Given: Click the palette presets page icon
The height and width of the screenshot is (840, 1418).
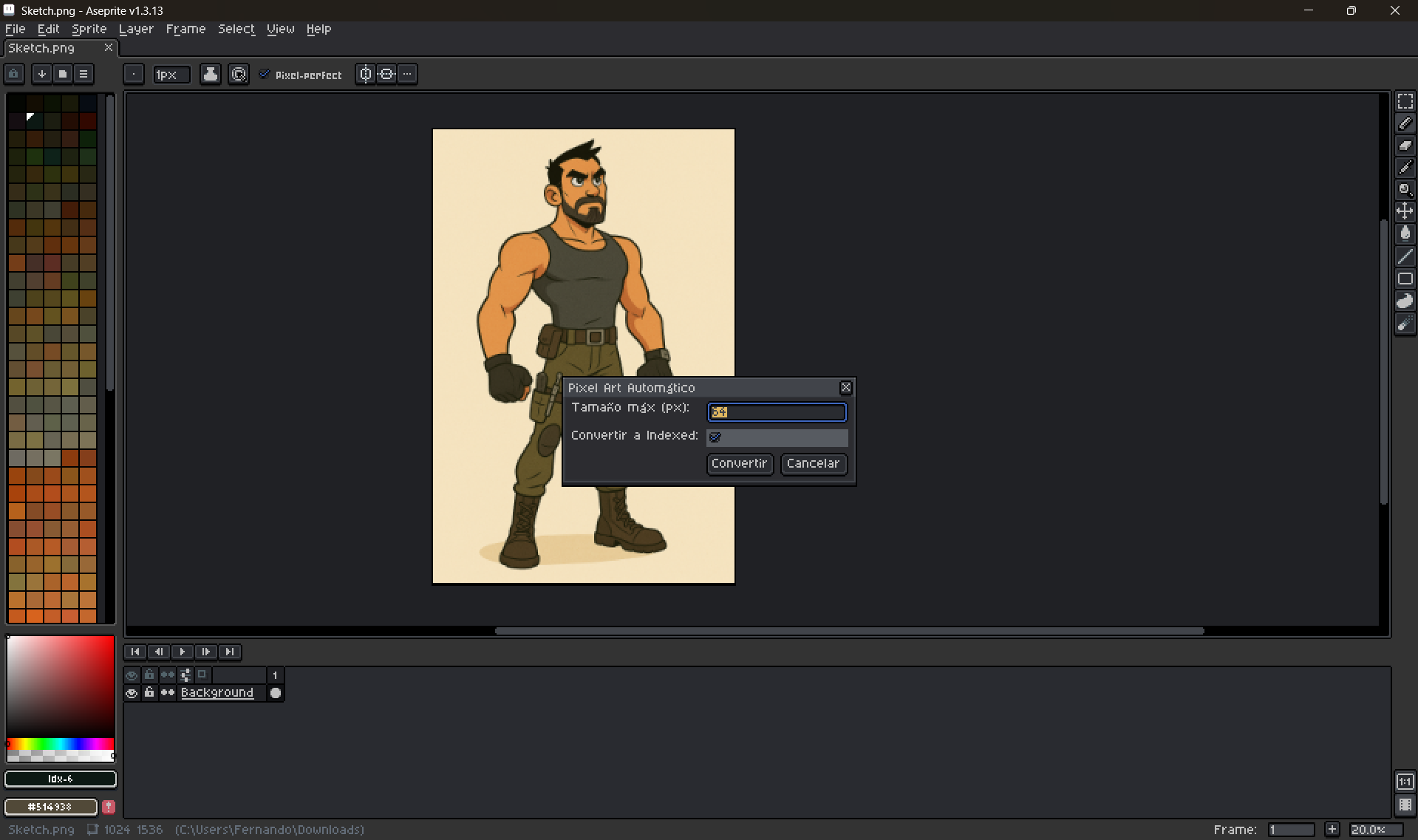Looking at the screenshot, I should coord(63,74).
